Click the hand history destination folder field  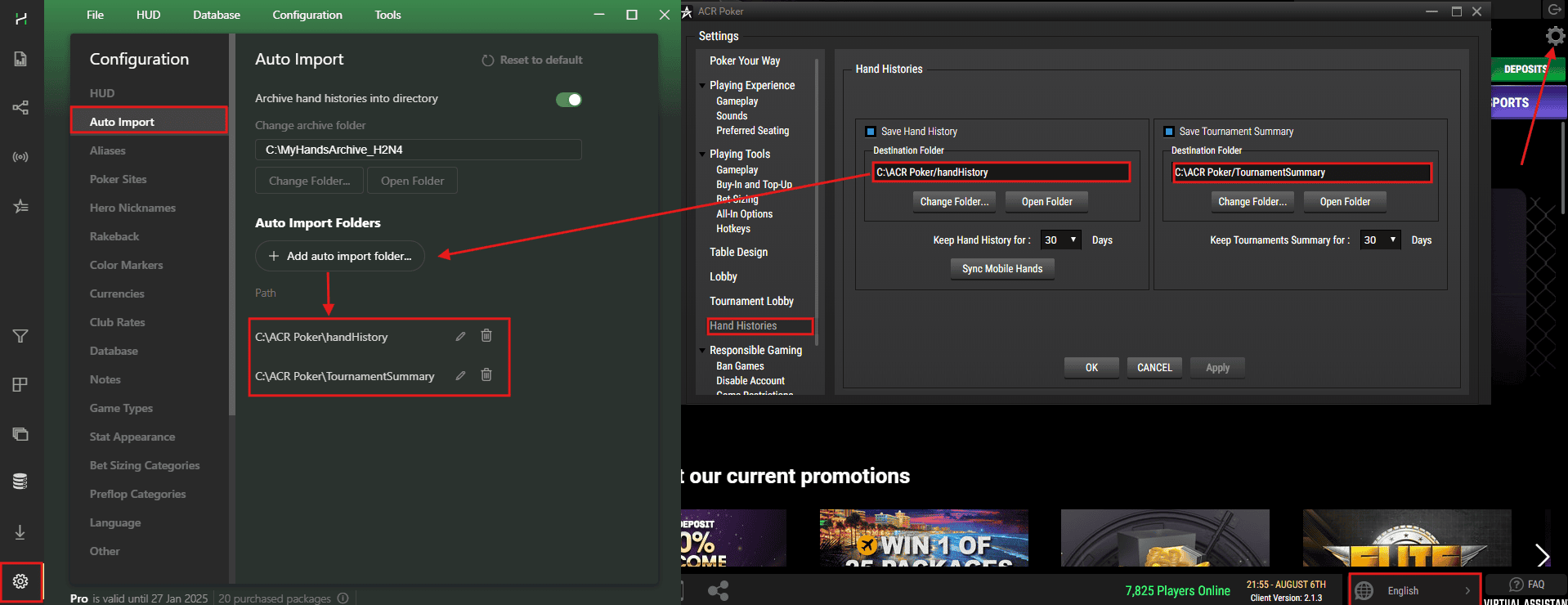[x=1001, y=173]
